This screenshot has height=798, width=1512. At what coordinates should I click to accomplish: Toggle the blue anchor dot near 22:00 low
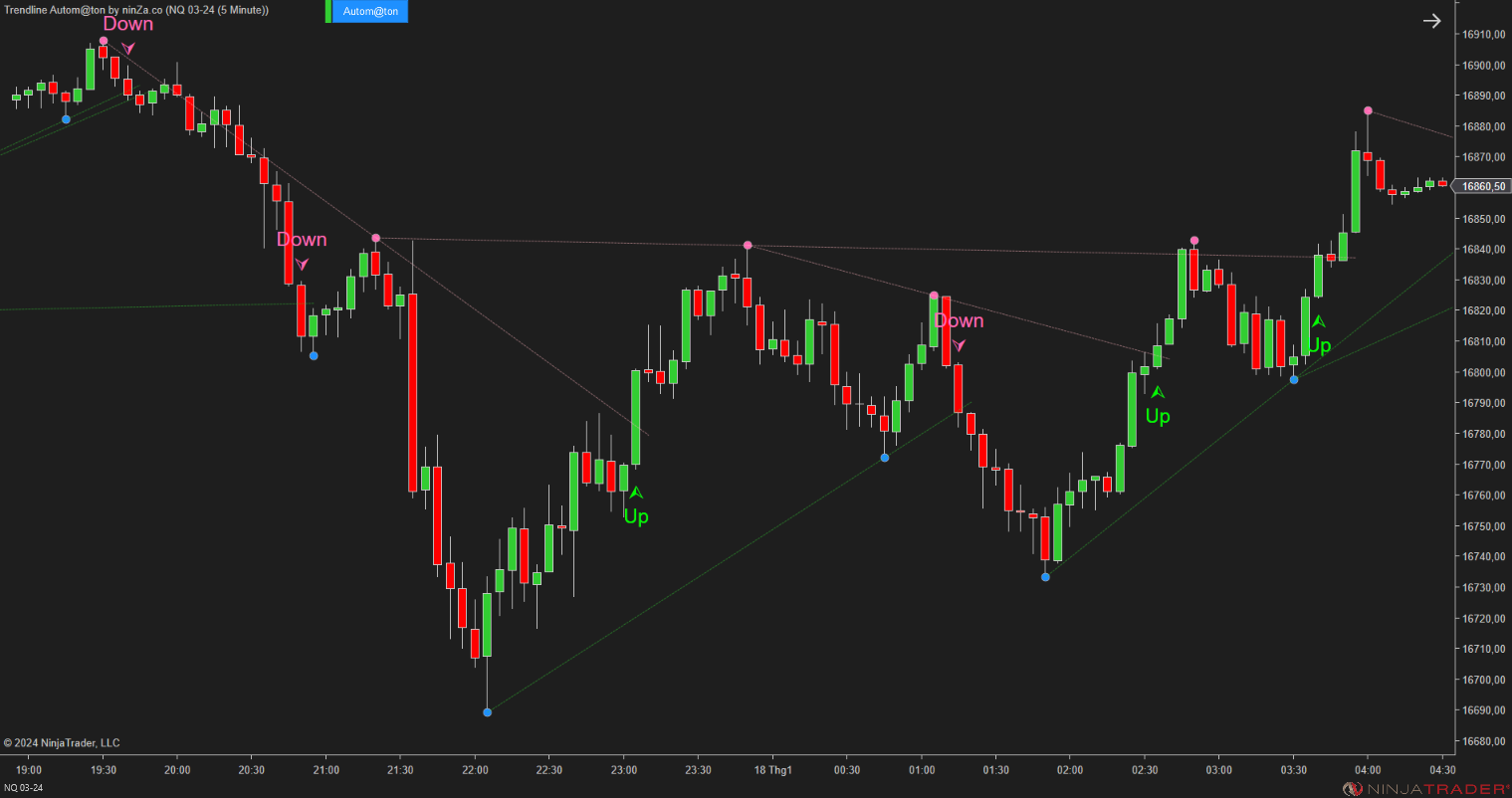[487, 711]
